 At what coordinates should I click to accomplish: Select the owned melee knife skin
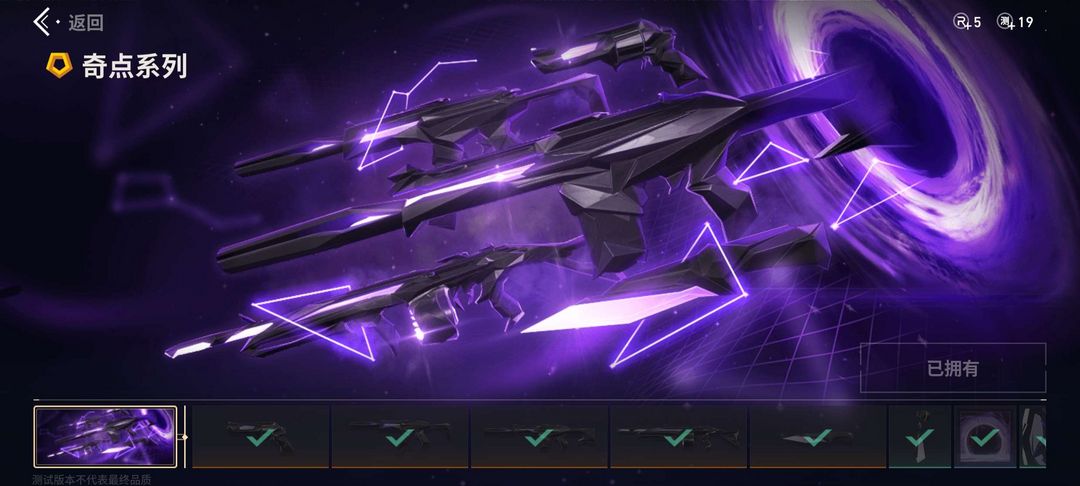(818, 436)
